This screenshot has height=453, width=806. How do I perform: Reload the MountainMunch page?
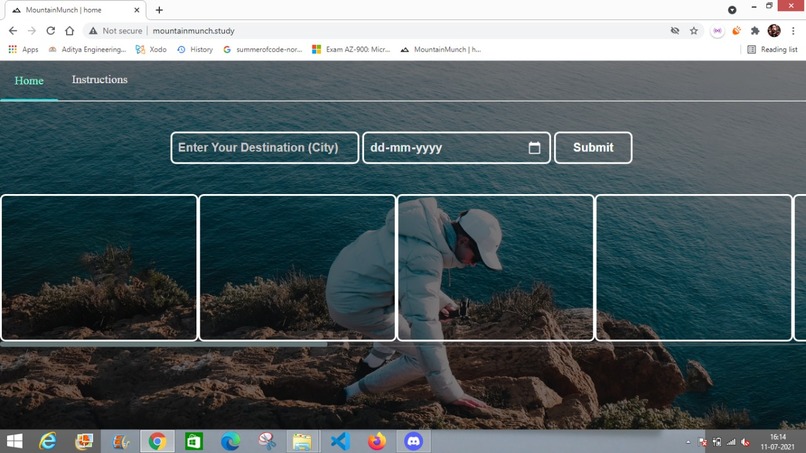[x=50, y=31]
